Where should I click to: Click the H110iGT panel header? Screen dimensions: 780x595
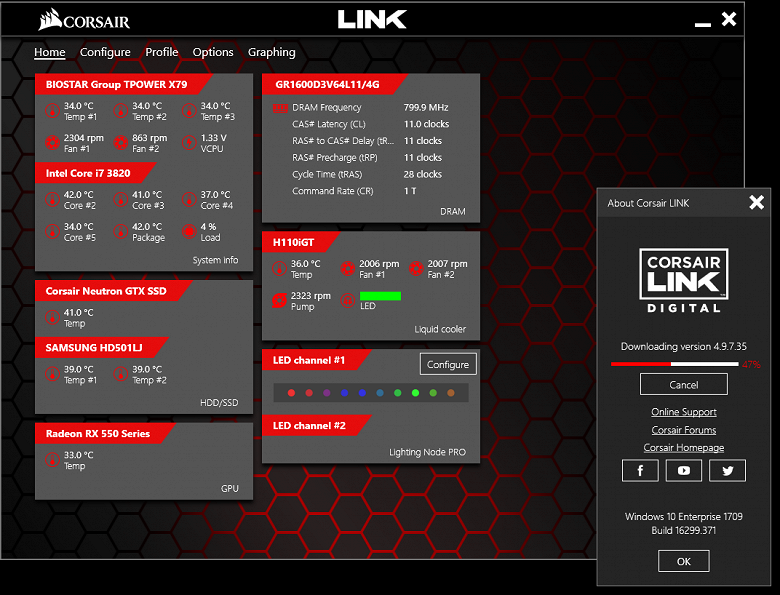(301, 242)
